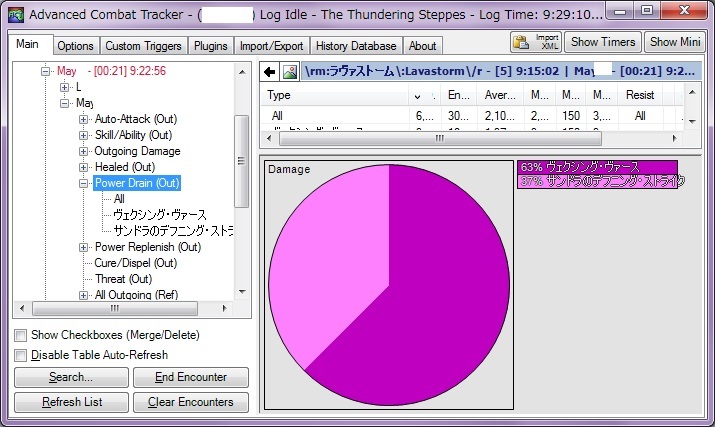Click the Refresh List button
This screenshot has height=427, width=715.
[71, 402]
